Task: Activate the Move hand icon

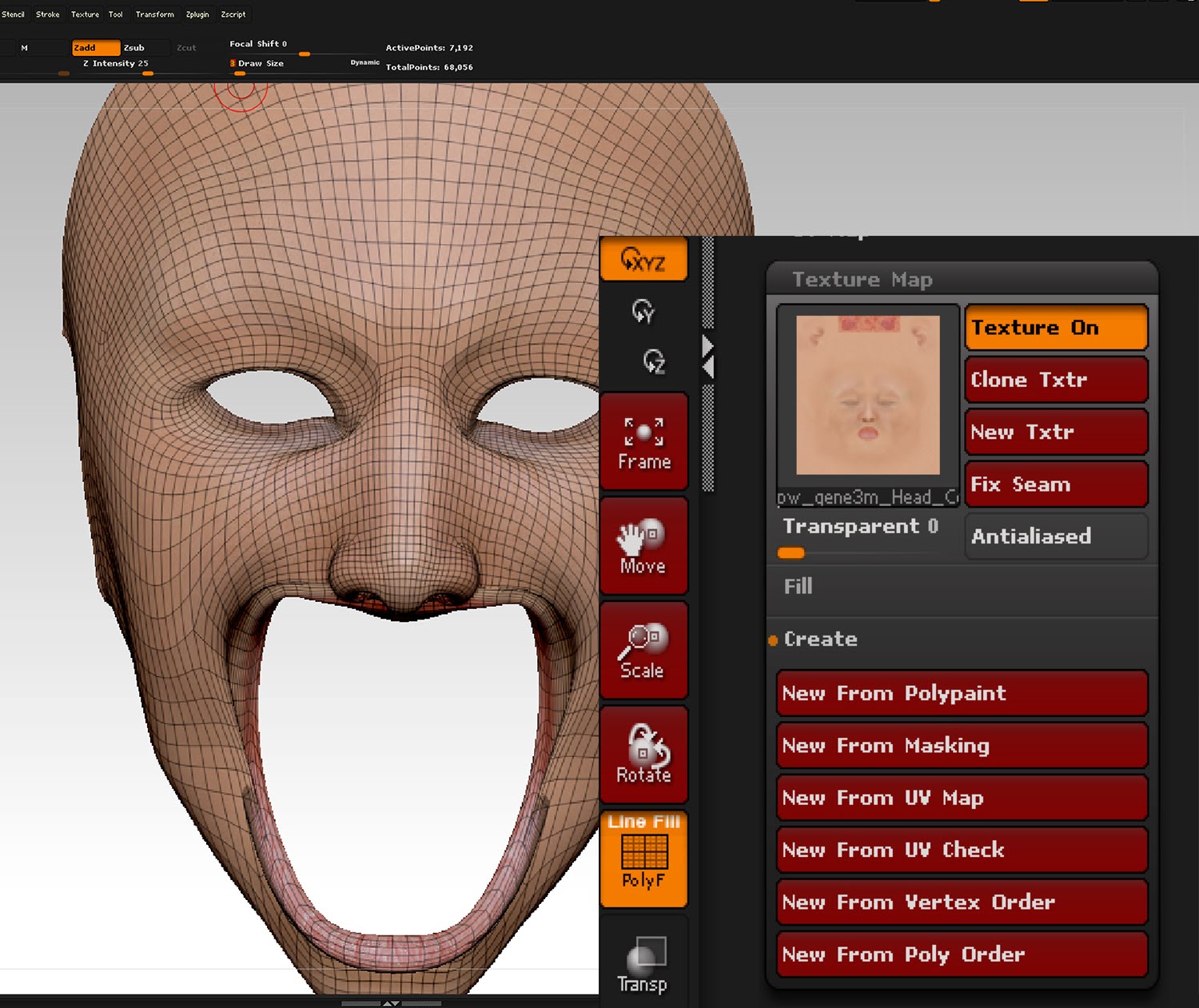Action: pos(643,546)
